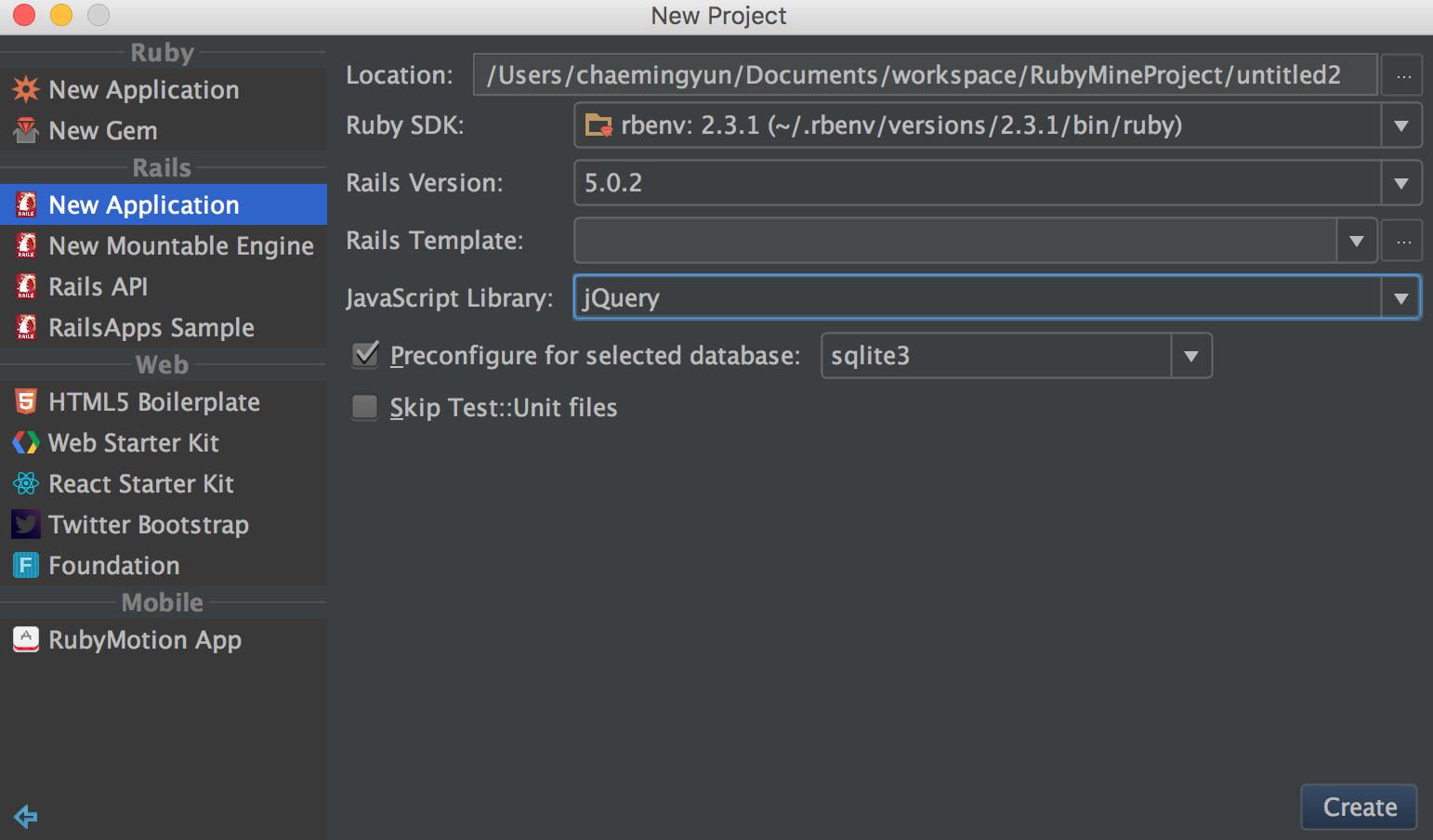
Task: Choose HTML5 Boilerplate template
Action: click(x=164, y=401)
